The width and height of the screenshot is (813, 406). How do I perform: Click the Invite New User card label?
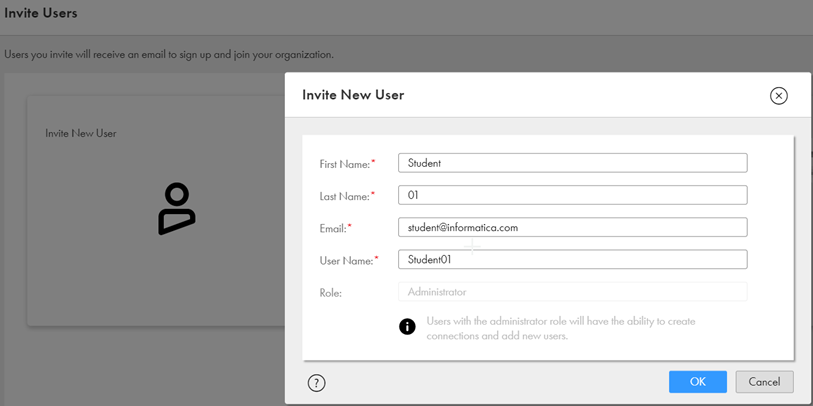coord(81,133)
